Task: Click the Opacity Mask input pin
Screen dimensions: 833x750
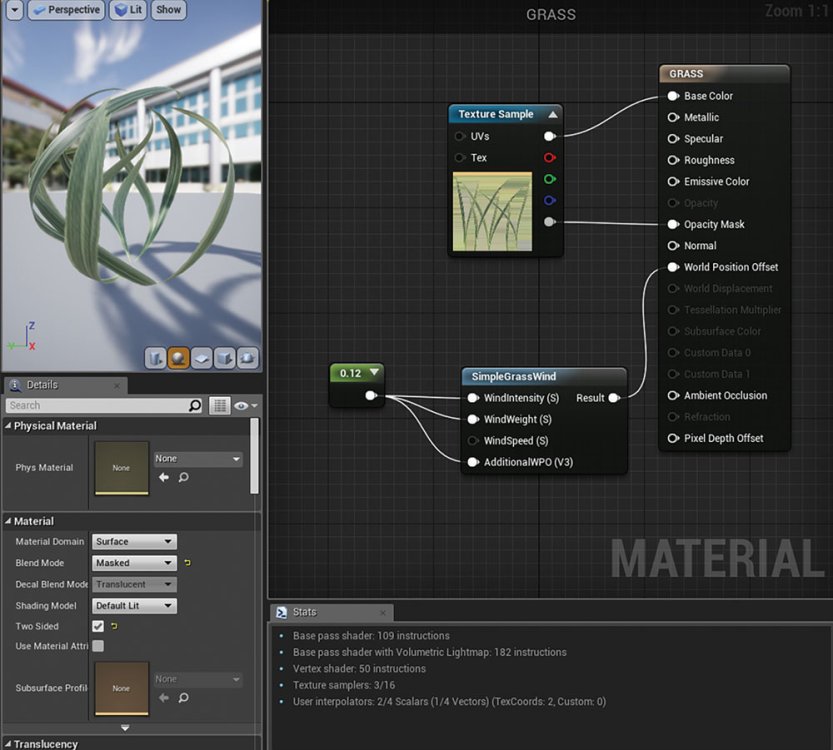Action: coord(673,224)
